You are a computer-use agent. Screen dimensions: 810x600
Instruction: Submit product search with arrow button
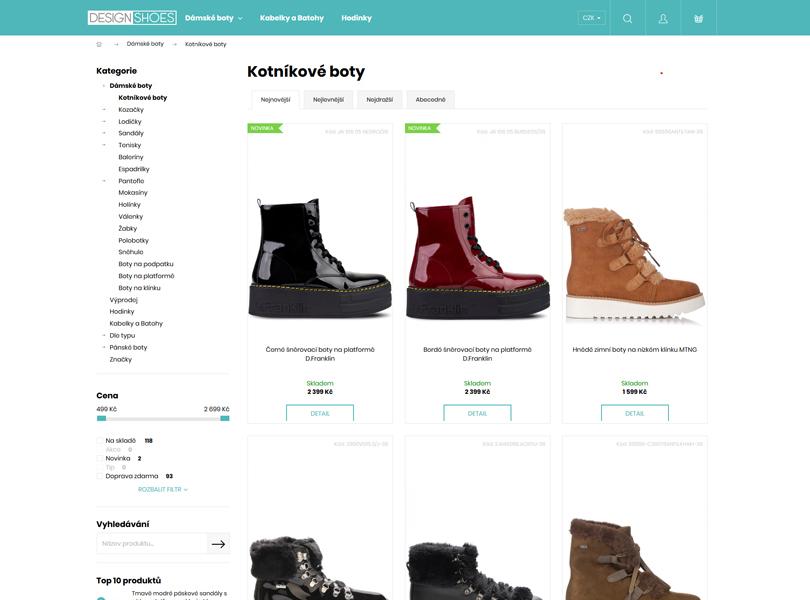(219, 544)
